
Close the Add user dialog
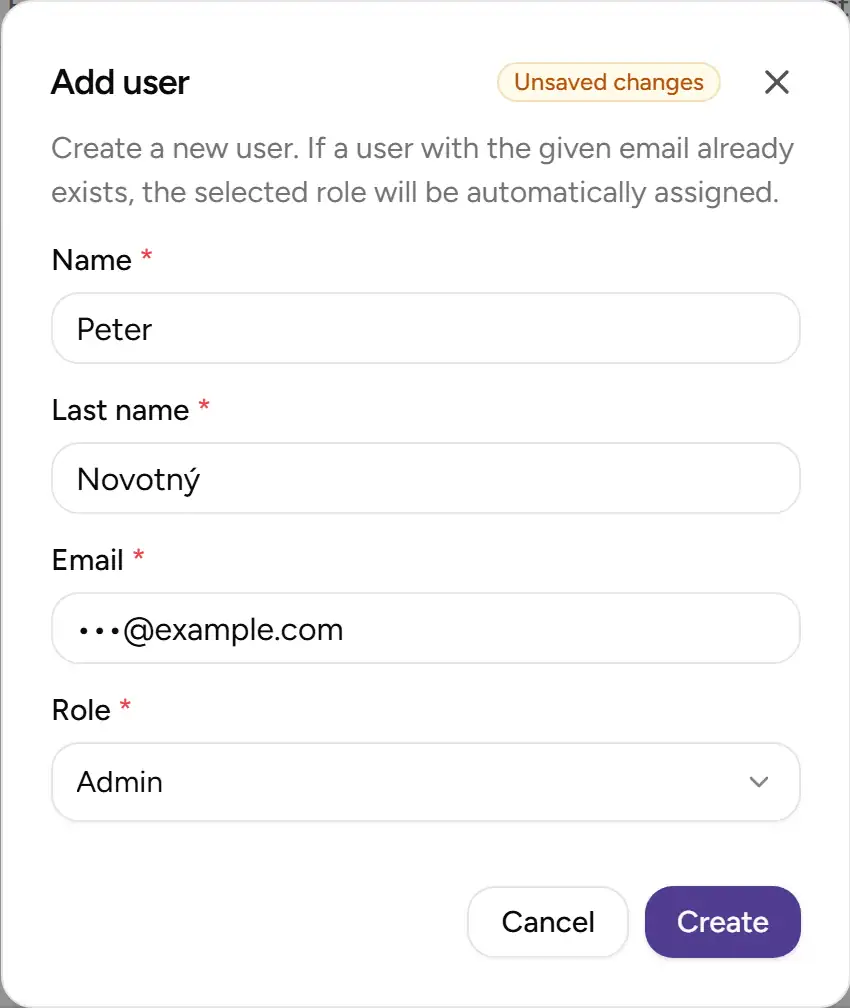click(777, 82)
